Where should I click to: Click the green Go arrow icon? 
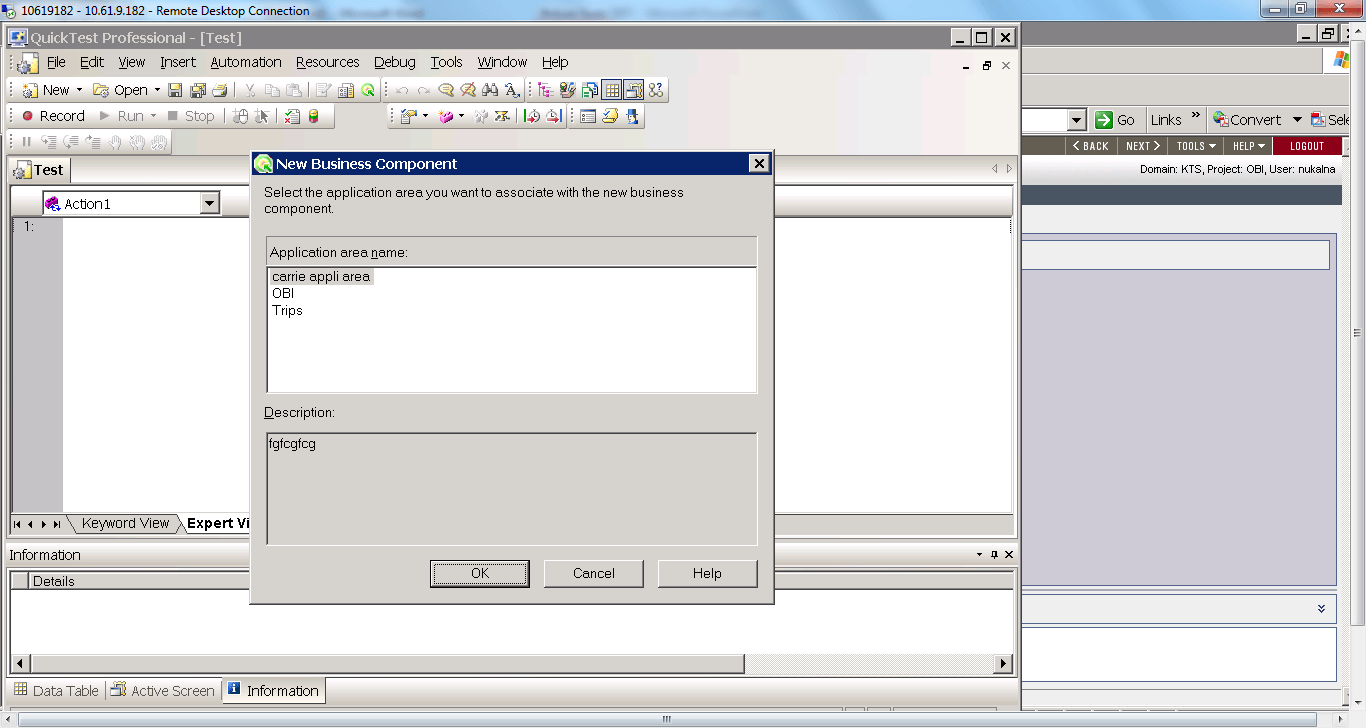(1103, 120)
